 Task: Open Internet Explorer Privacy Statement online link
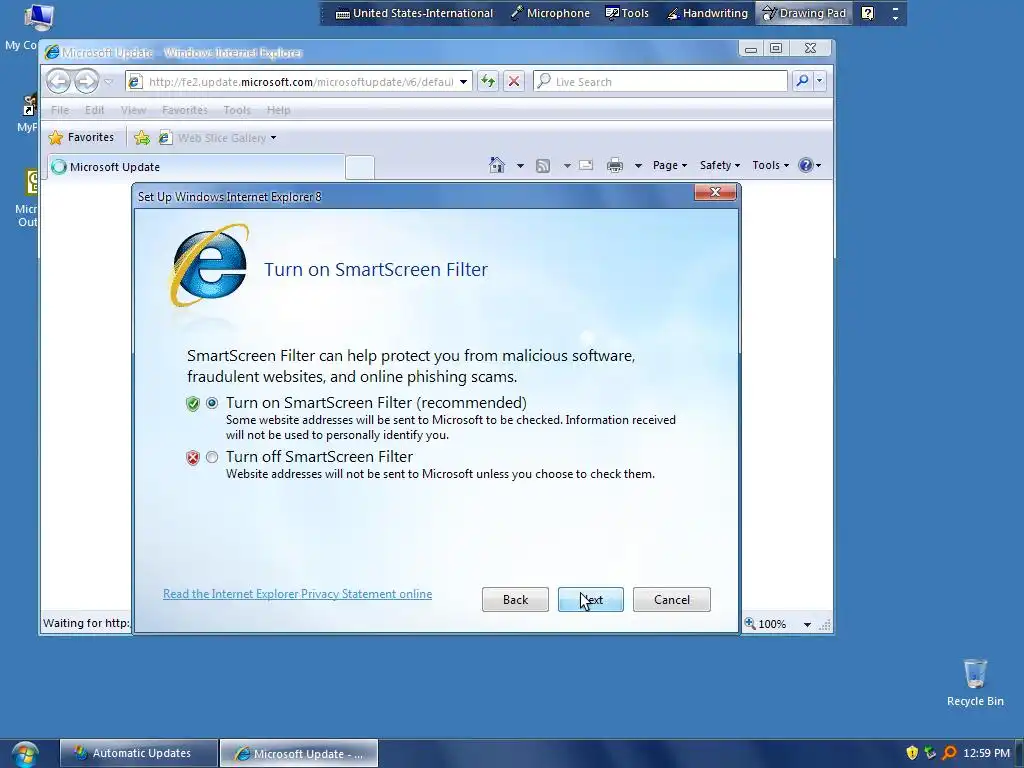(297, 594)
